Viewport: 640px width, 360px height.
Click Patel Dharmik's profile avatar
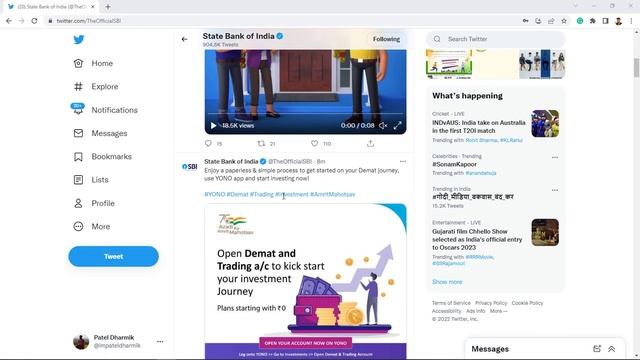coord(81,342)
